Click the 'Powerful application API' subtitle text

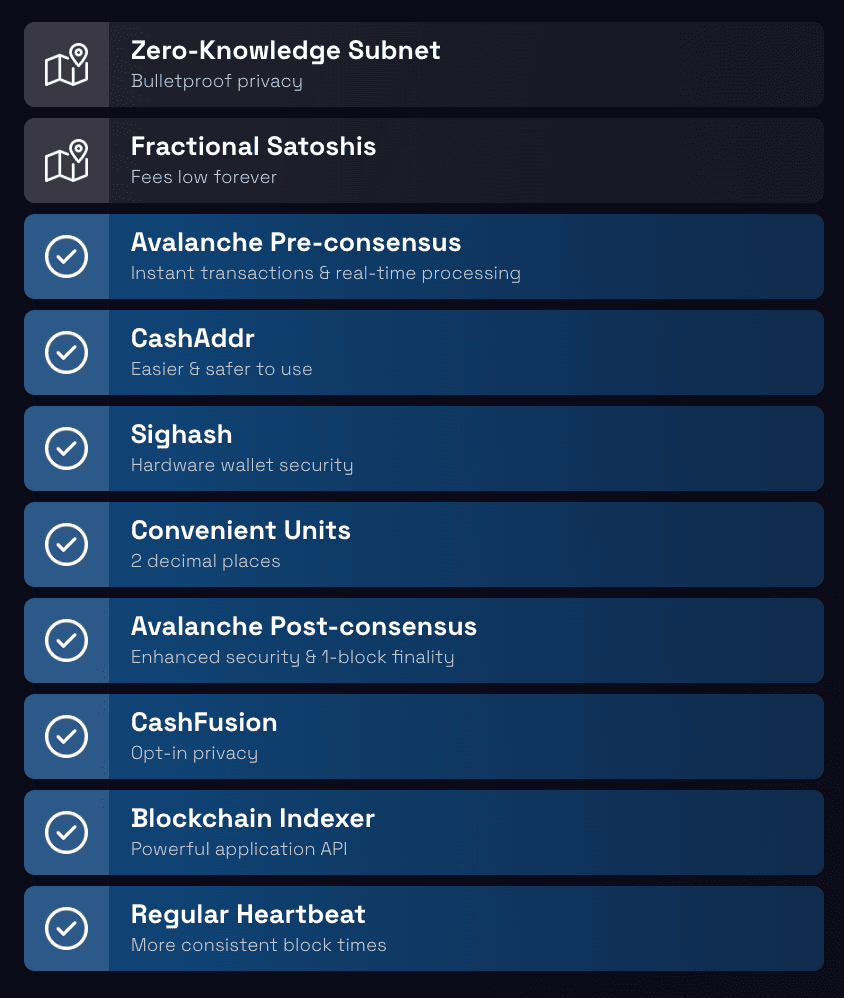click(239, 849)
